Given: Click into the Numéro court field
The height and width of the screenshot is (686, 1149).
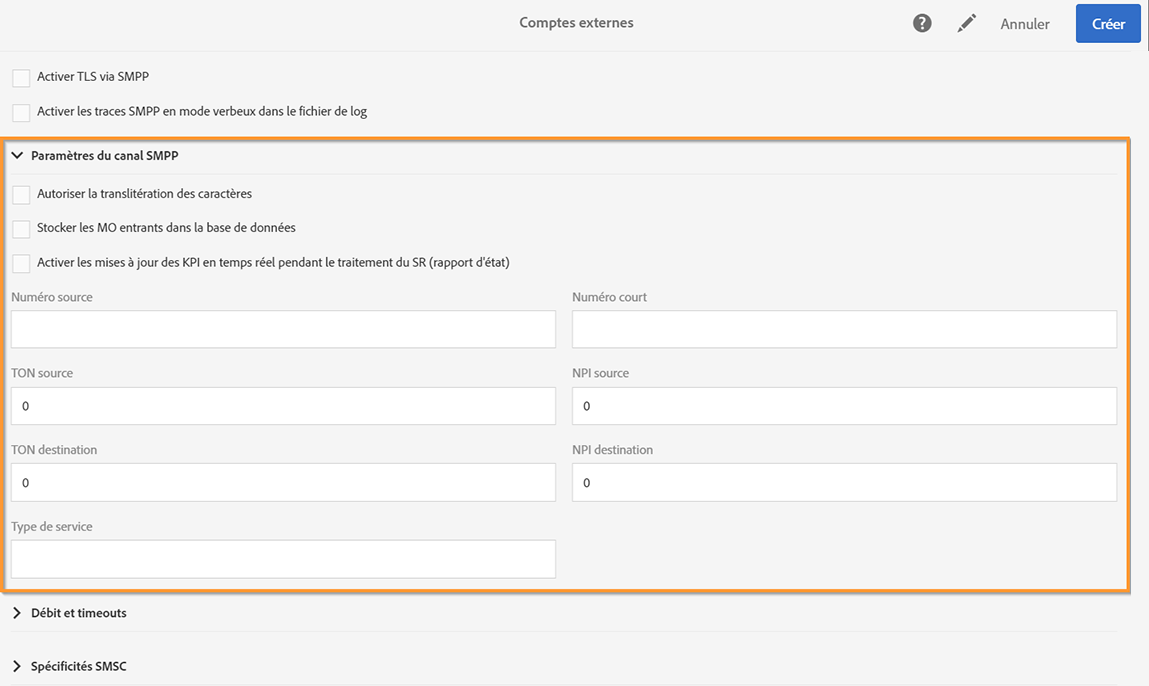Looking at the screenshot, I should [x=844, y=329].
